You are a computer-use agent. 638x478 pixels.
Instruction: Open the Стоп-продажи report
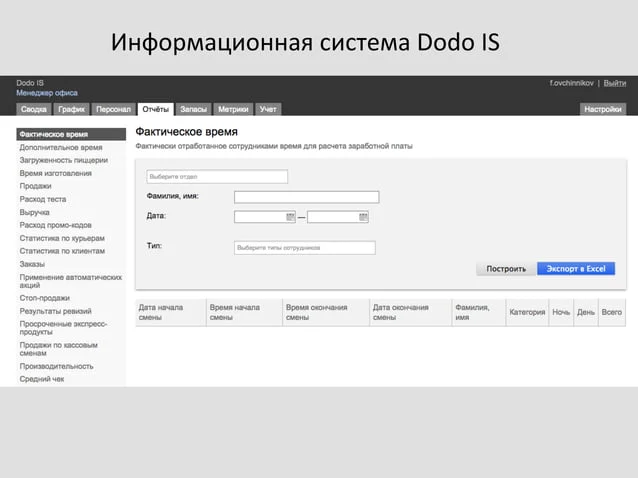[x=45, y=298]
